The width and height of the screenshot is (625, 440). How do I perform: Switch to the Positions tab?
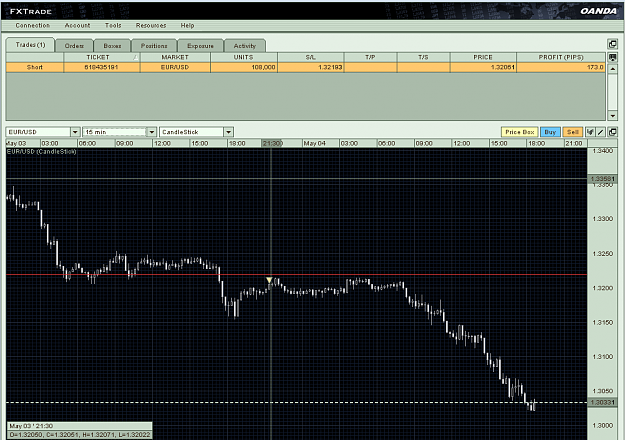[154, 46]
